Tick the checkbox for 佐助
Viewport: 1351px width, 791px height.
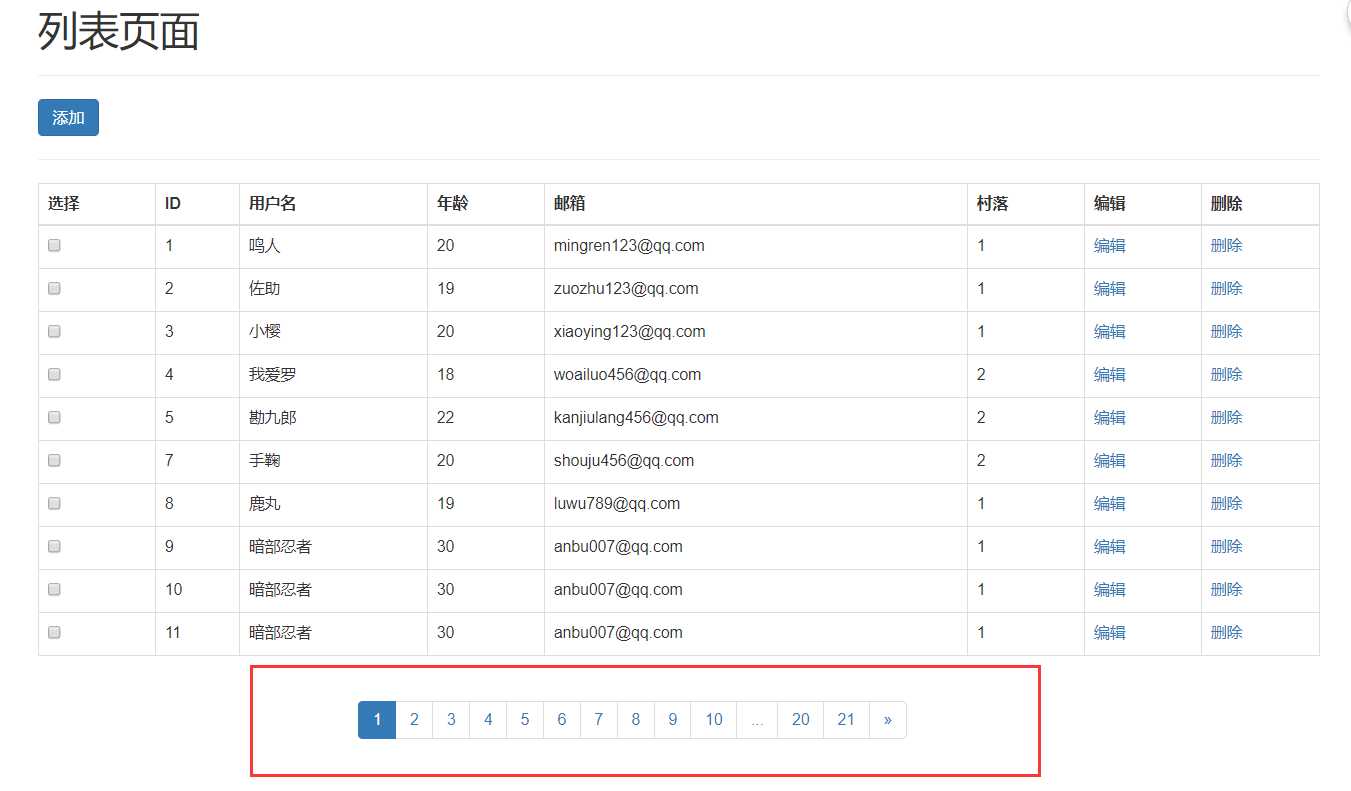(55, 288)
